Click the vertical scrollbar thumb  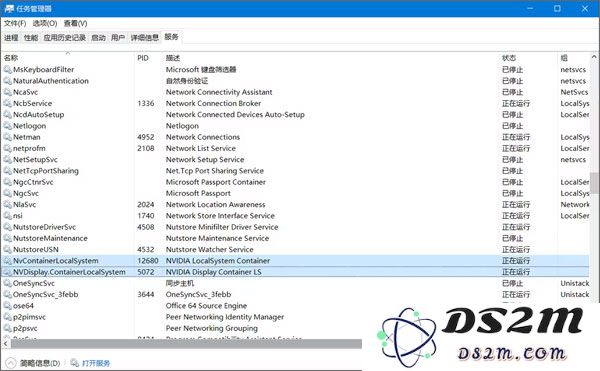594,183
